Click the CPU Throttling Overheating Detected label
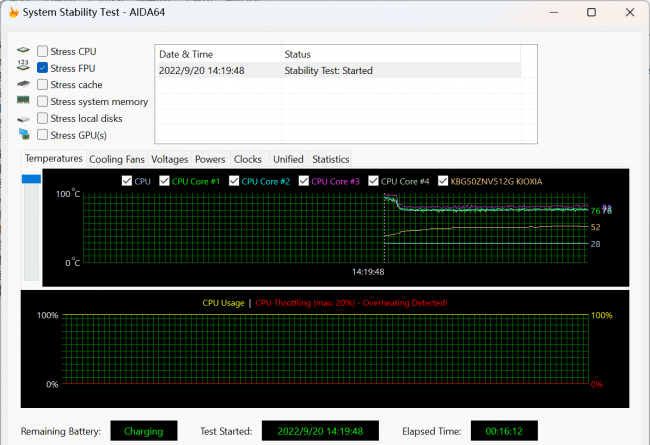The image size is (650, 445). pyautogui.click(x=352, y=303)
